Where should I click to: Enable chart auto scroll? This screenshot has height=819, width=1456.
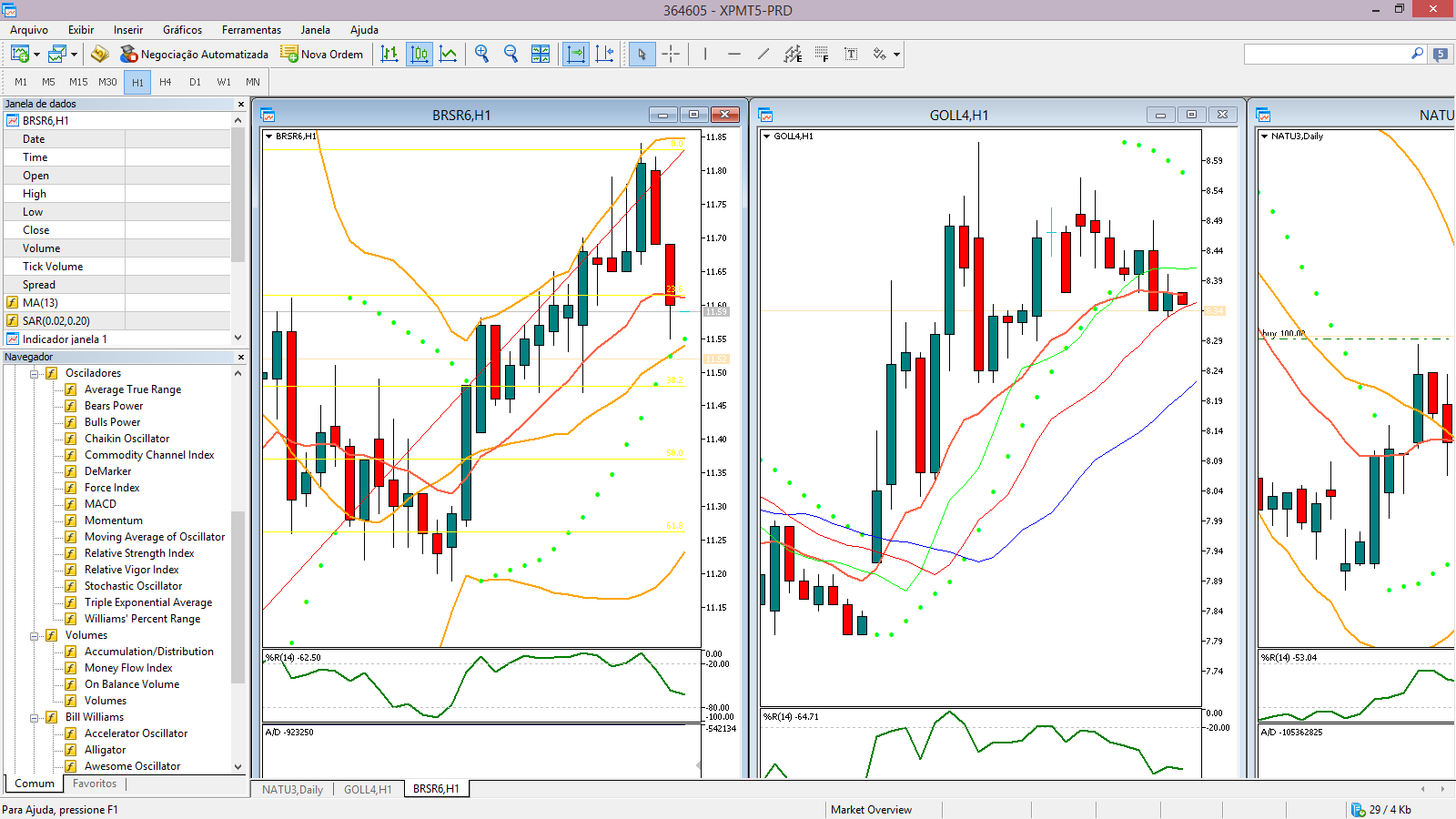(x=575, y=54)
